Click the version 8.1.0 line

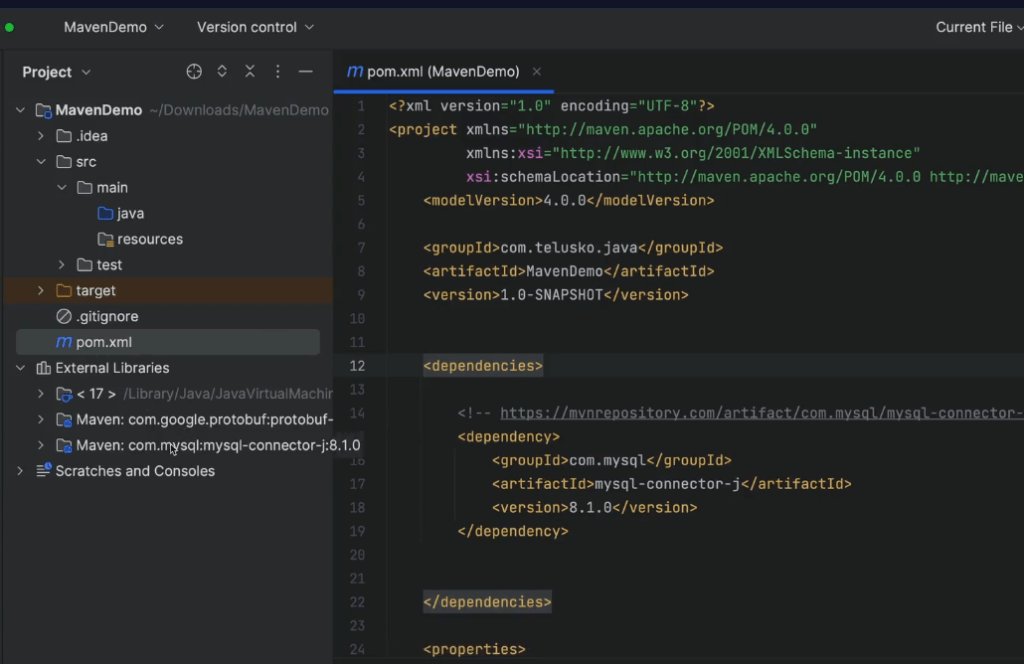pos(594,507)
